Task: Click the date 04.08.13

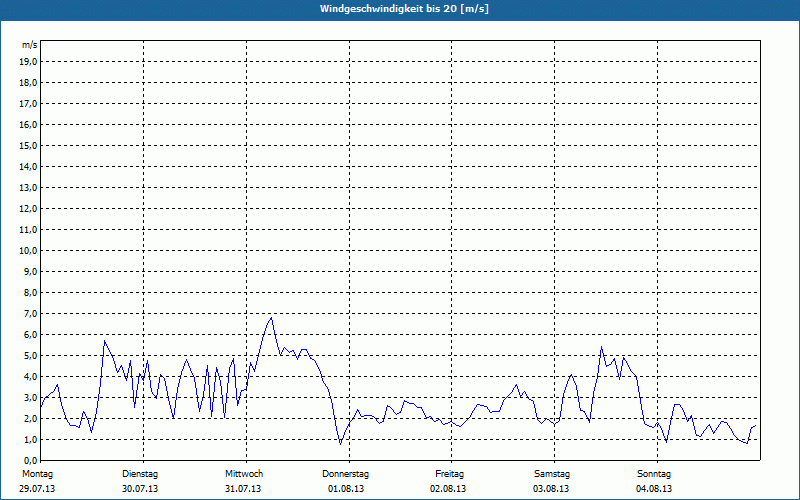Action: tap(654, 489)
